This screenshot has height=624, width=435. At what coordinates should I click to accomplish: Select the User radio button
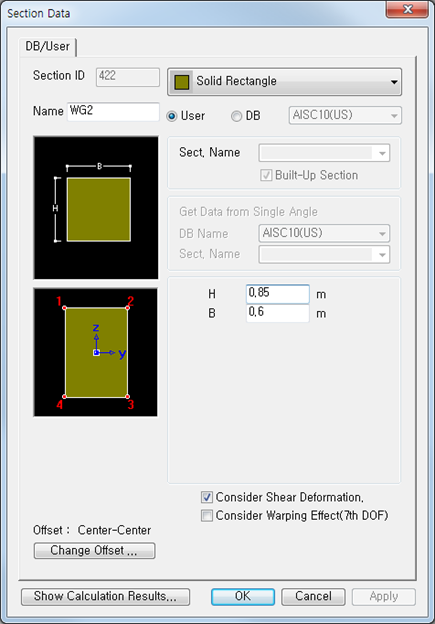pos(172,116)
